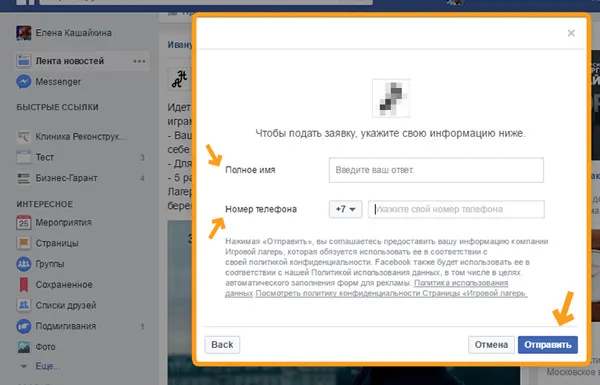Click the Группы icon

[x=24, y=264]
